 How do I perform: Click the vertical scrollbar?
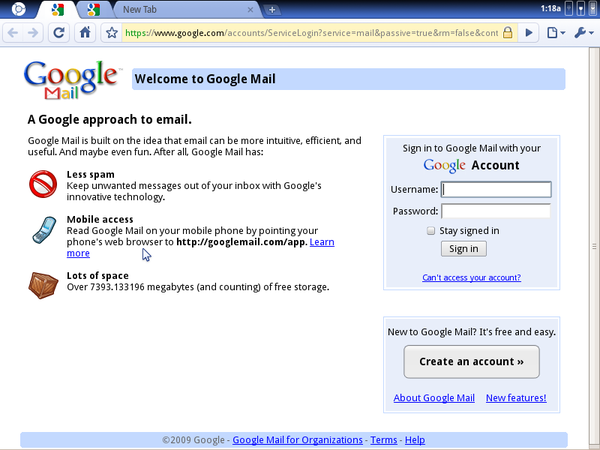(594, 247)
